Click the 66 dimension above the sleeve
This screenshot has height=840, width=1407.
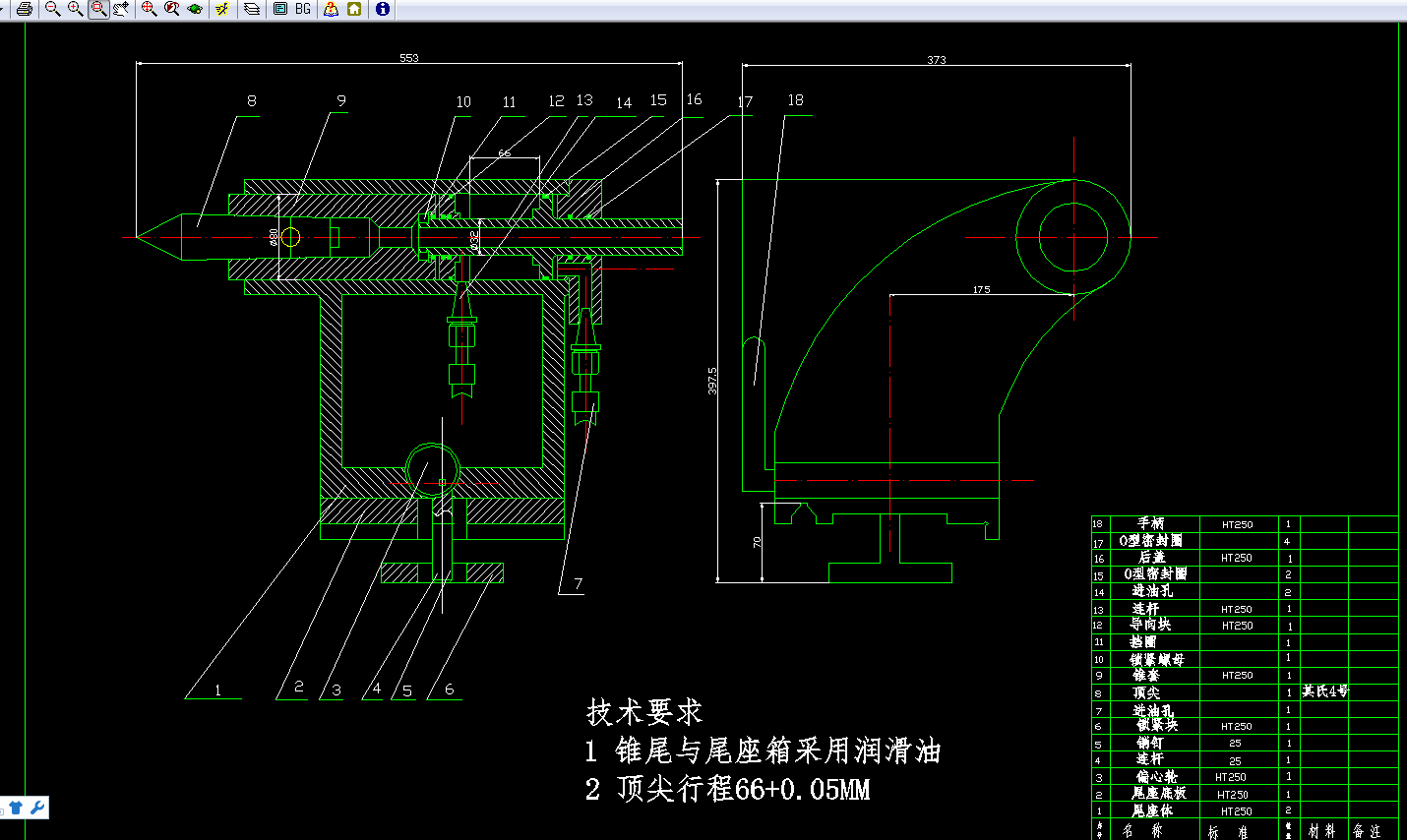coord(505,153)
